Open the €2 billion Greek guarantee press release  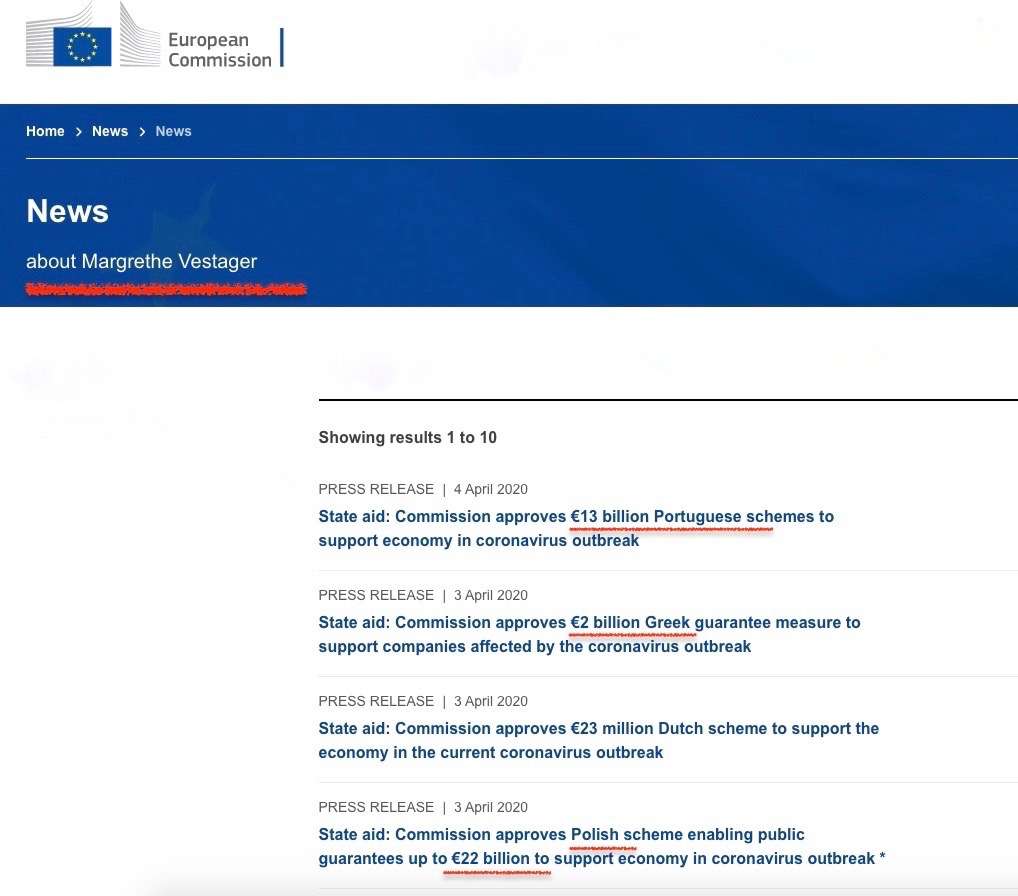click(x=589, y=634)
